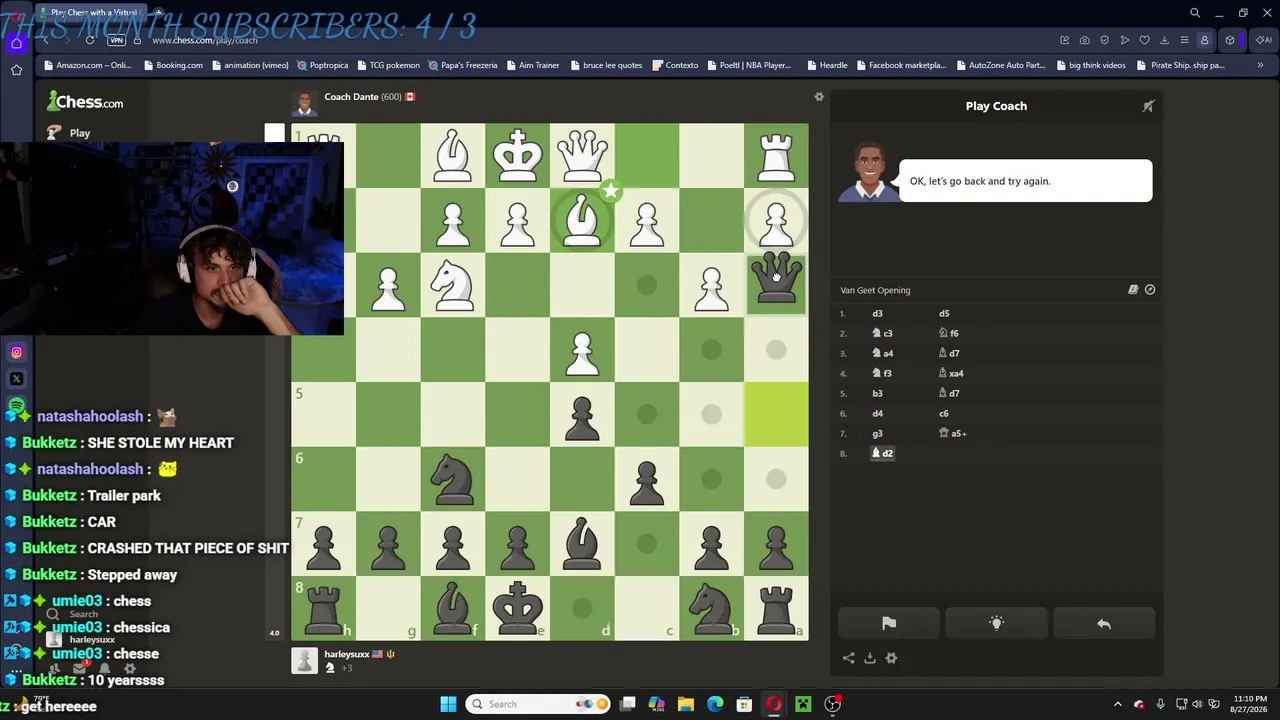Click the taskbar Search box

point(537,704)
